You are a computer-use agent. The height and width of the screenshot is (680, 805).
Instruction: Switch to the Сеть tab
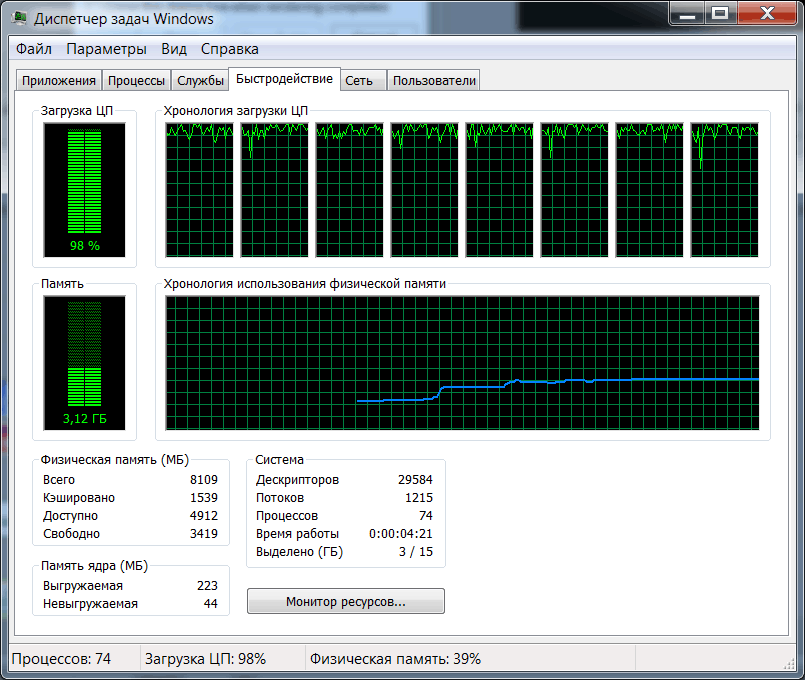tap(363, 81)
